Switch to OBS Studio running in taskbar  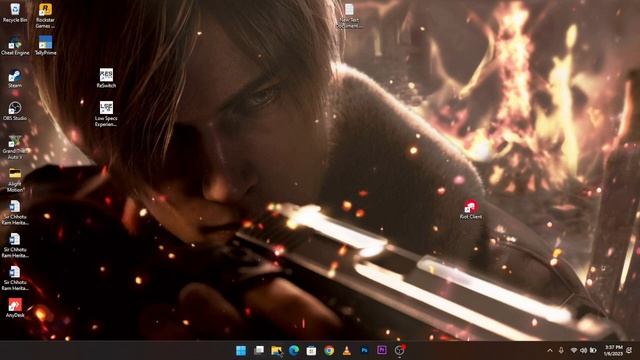[x=400, y=351]
